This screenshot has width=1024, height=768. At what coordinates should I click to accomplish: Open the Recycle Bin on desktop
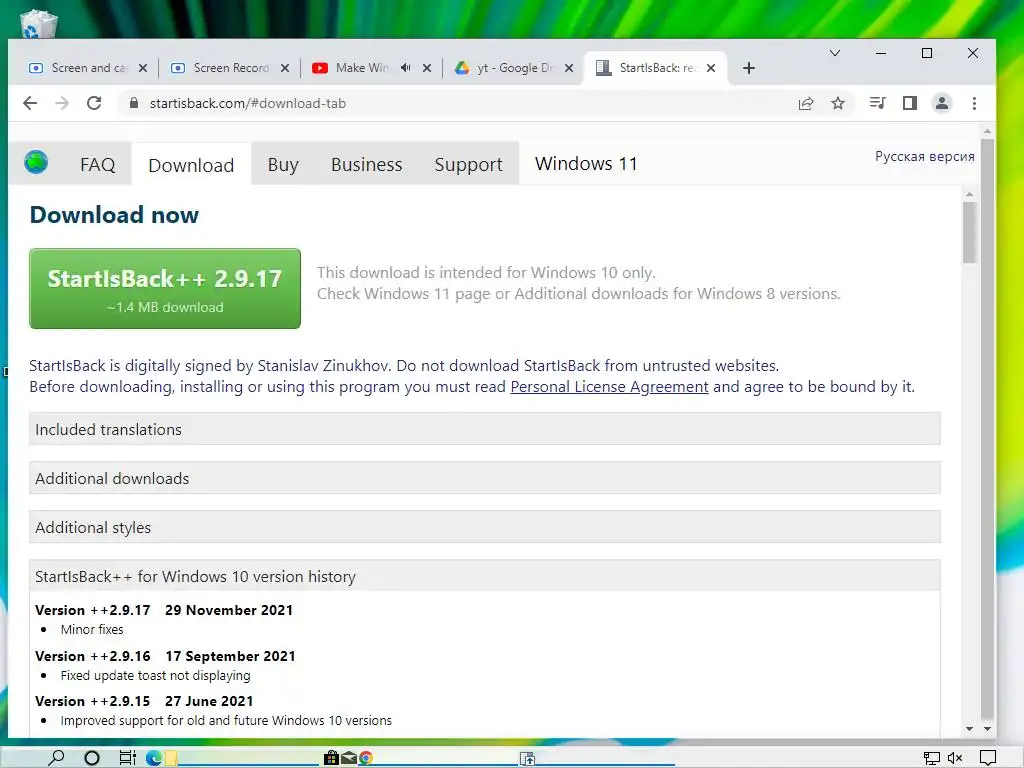click(x=39, y=24)
